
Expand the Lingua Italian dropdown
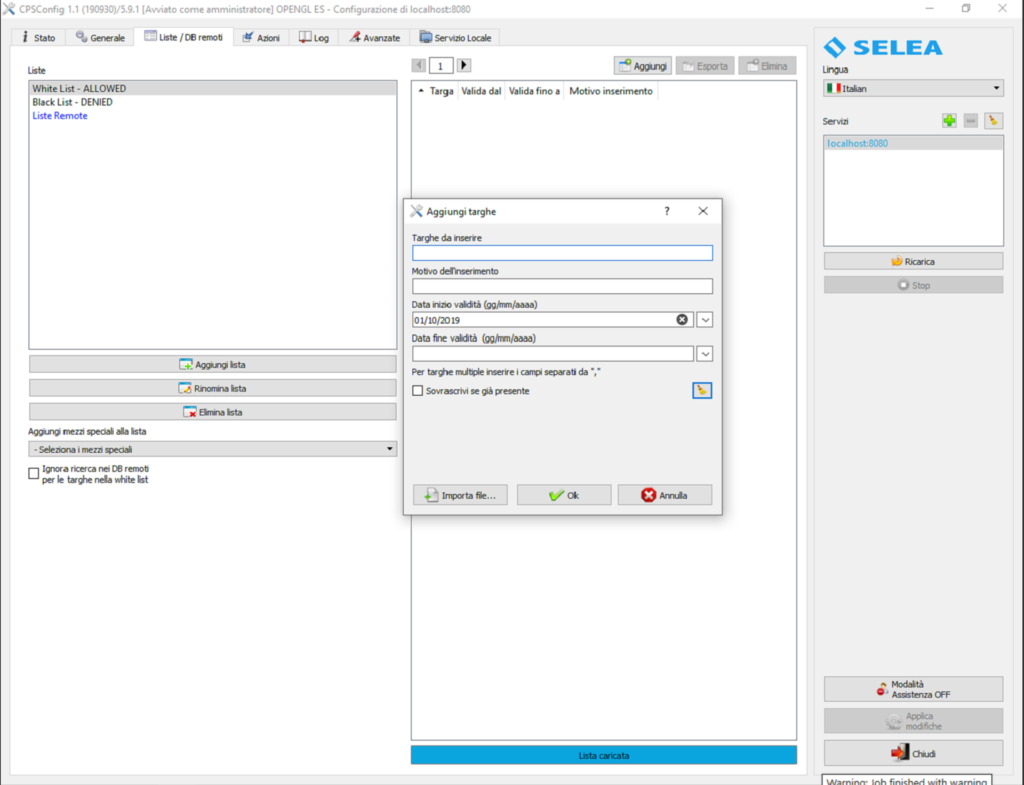(x=913, y=89)
